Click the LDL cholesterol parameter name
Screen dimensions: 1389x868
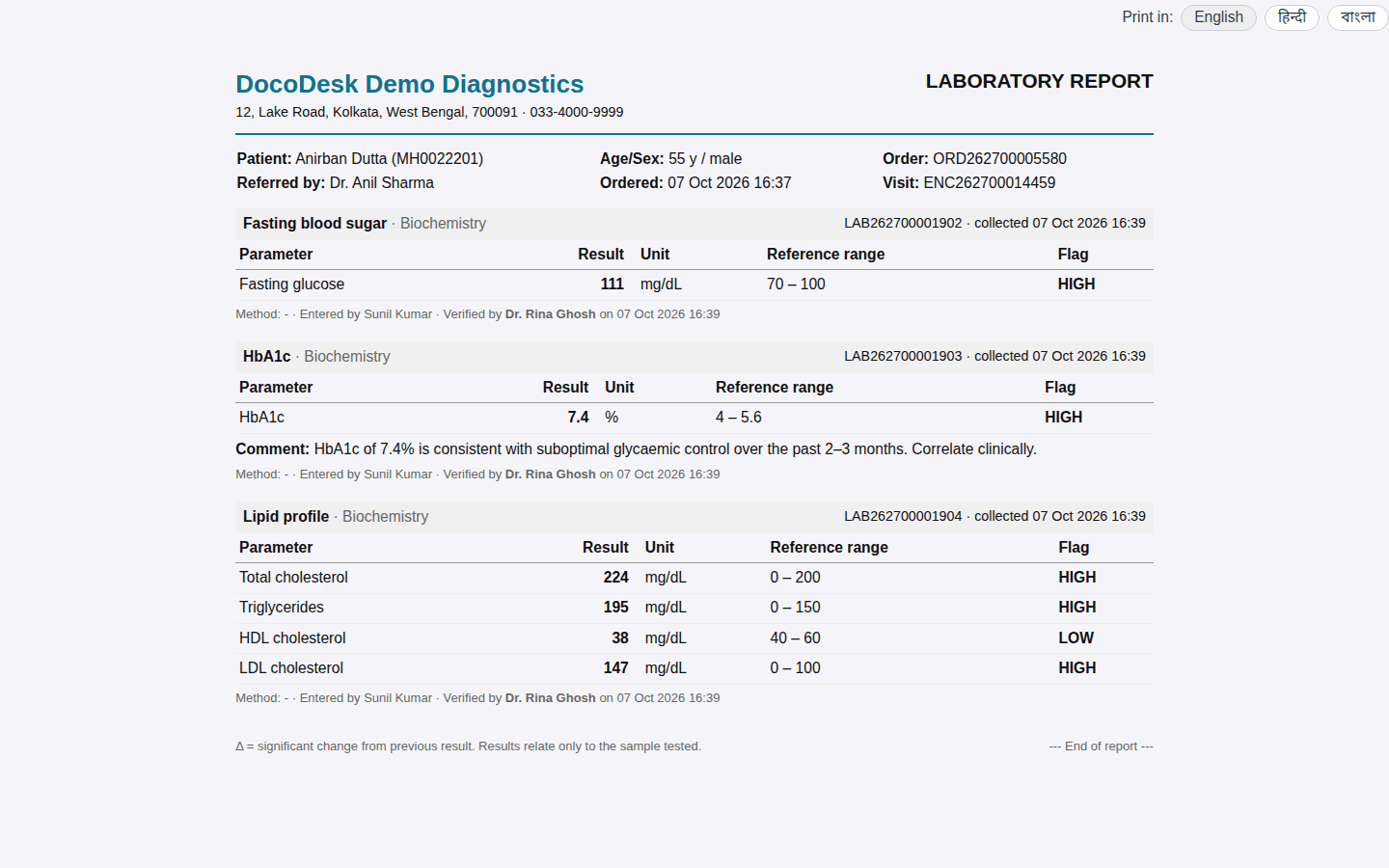coord(291,667)
